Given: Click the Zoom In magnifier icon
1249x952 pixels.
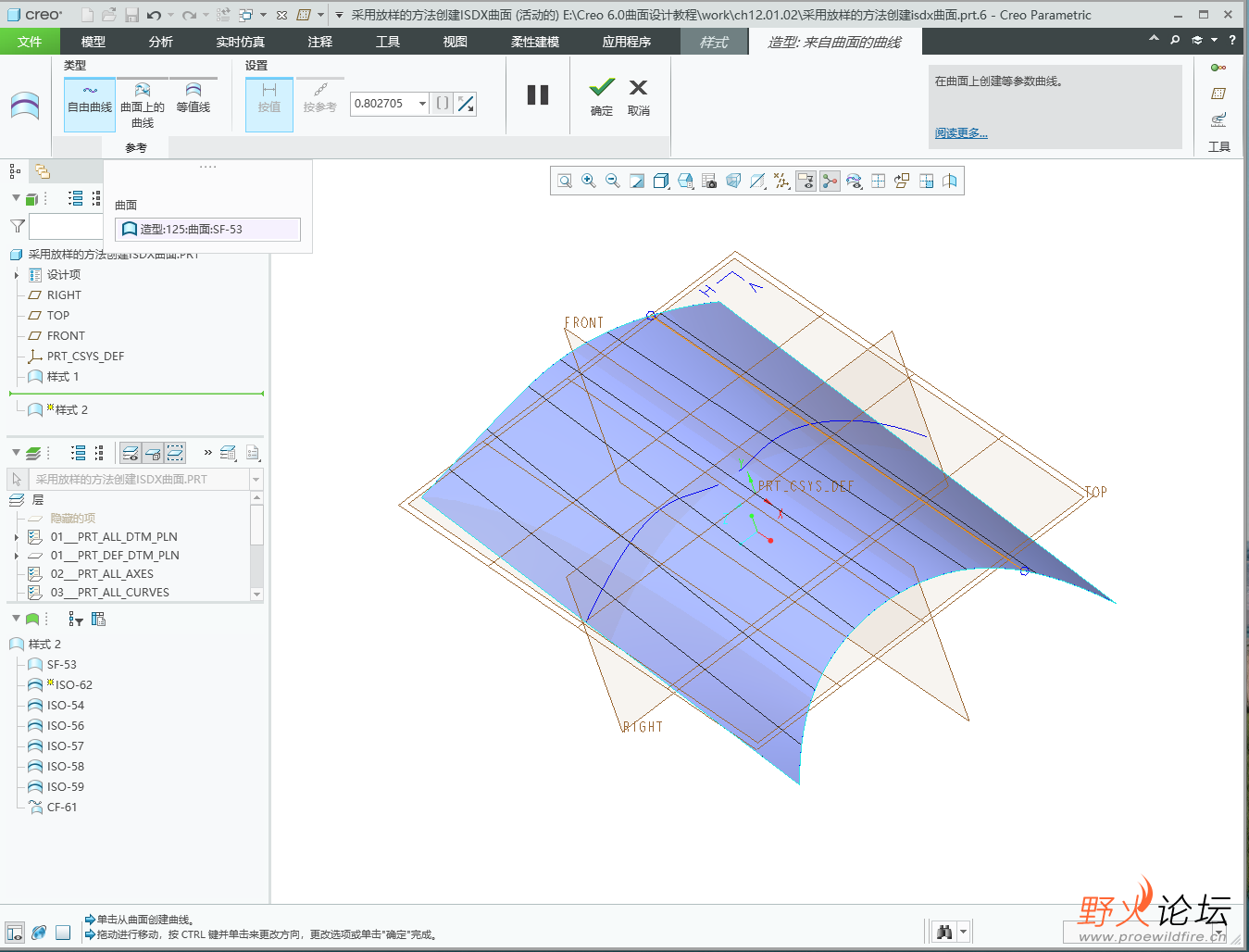Looking at the screenshot, I should tap(589, 182).
